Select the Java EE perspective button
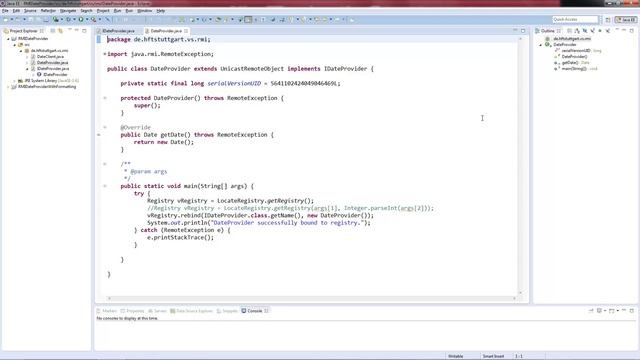Screen dimensions: 640x360 coord(626,20)
